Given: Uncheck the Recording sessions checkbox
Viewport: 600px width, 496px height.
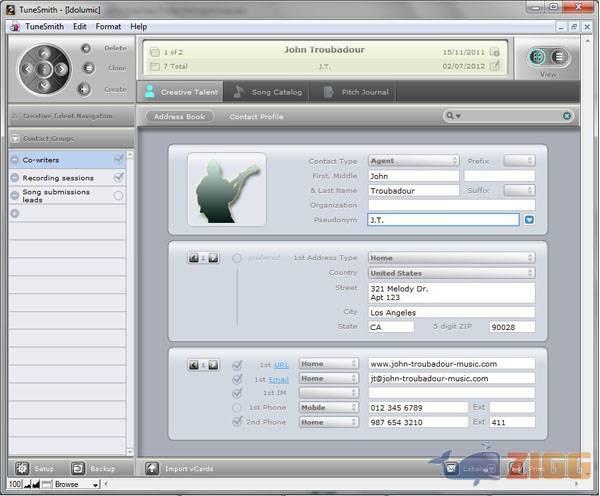Looking at the screenshot, I should [x=119, y=177].
